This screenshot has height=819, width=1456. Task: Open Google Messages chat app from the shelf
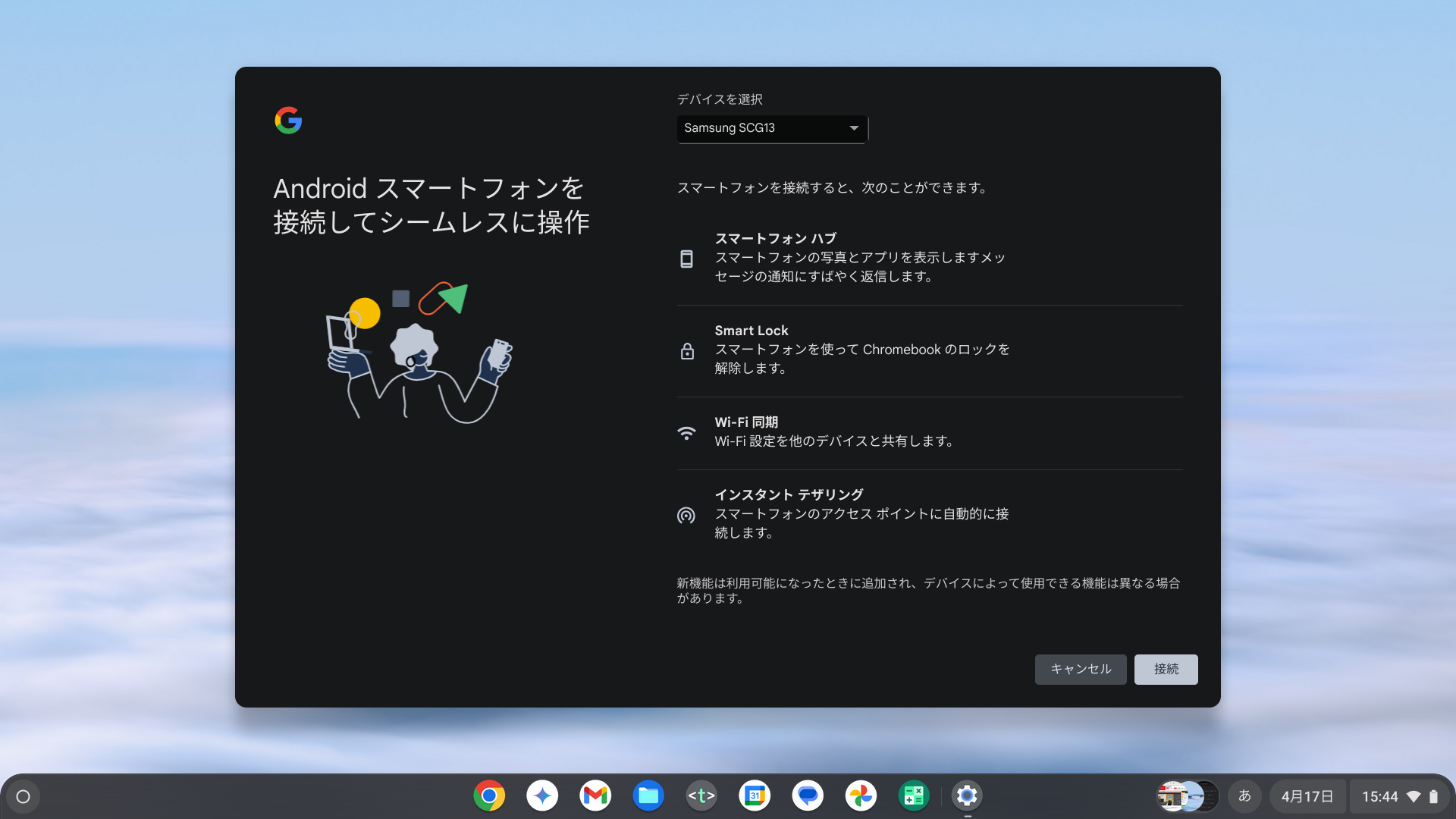click(808, 796)
